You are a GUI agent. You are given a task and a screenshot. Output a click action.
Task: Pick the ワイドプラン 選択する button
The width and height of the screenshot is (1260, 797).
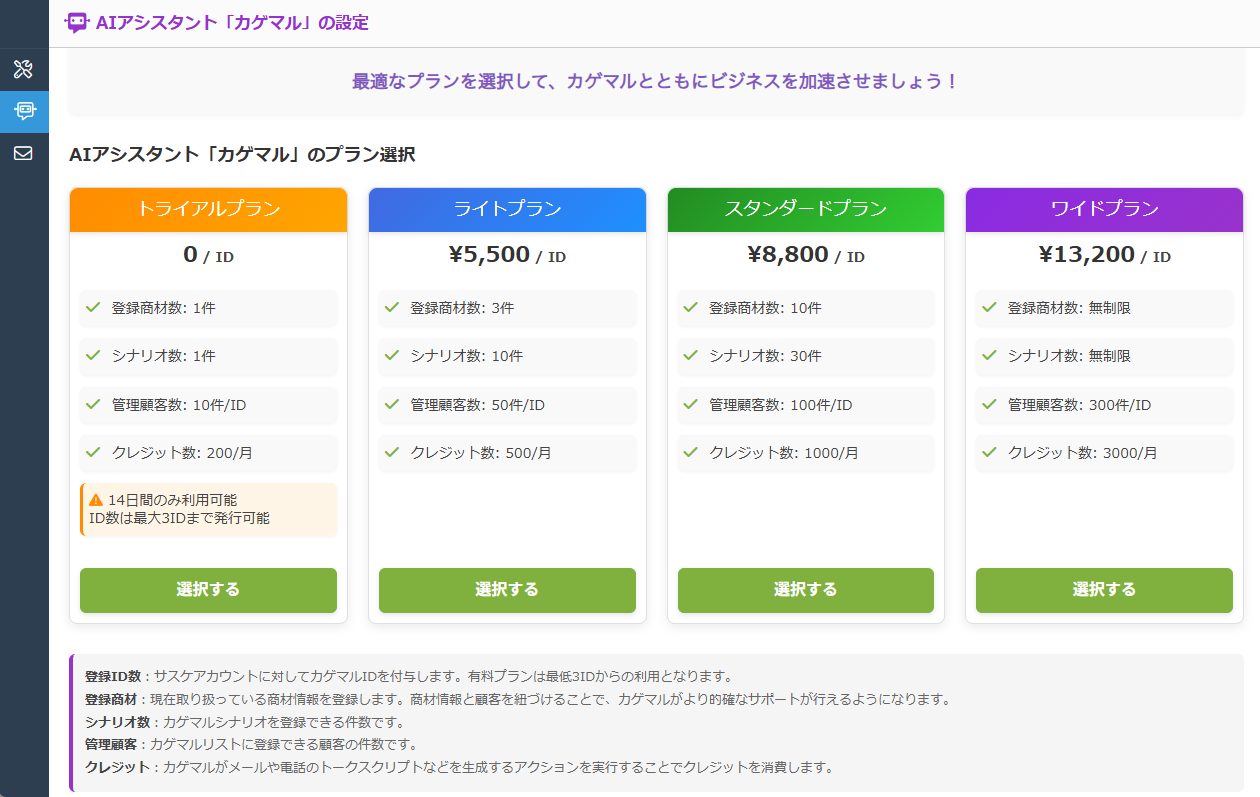(x=1104, y=590)
